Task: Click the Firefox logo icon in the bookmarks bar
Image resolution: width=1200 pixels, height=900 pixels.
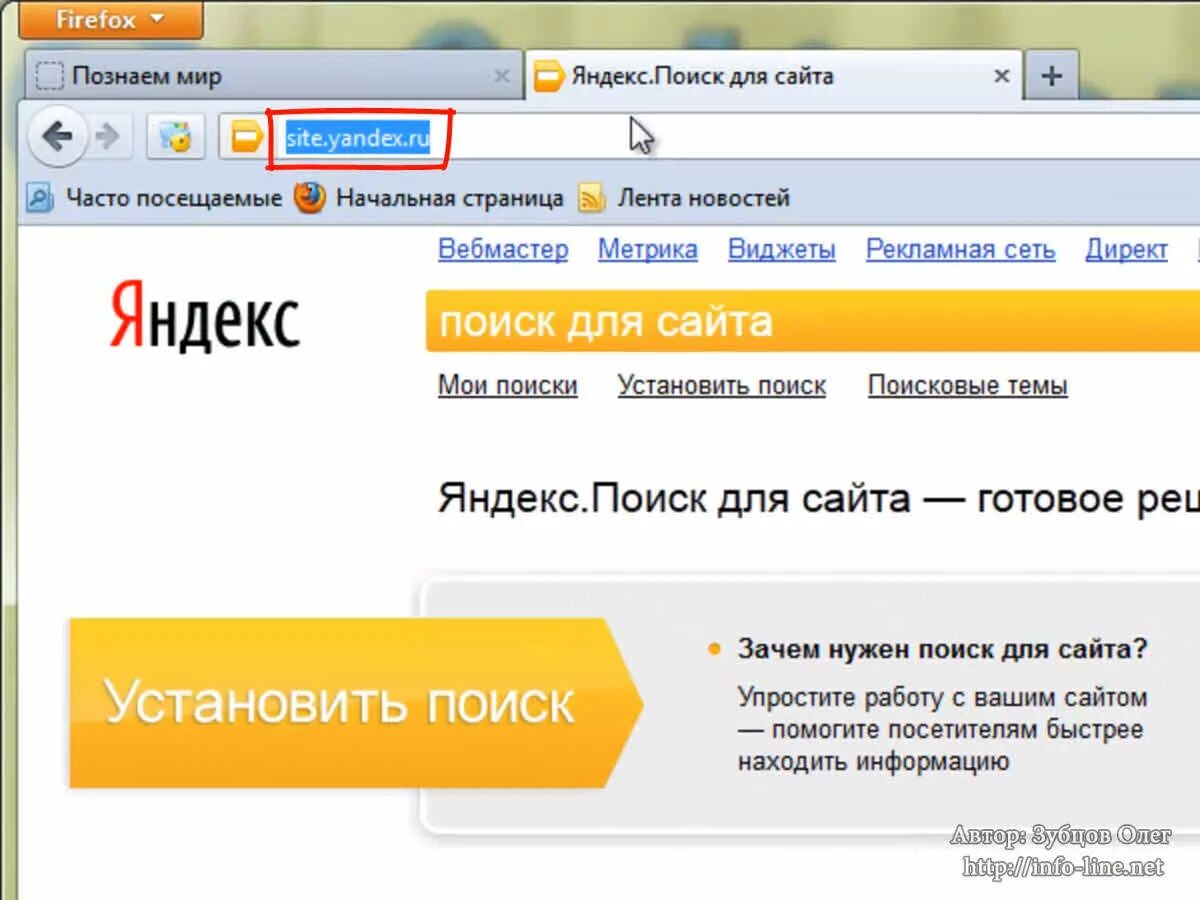Action: click(310, 197)
